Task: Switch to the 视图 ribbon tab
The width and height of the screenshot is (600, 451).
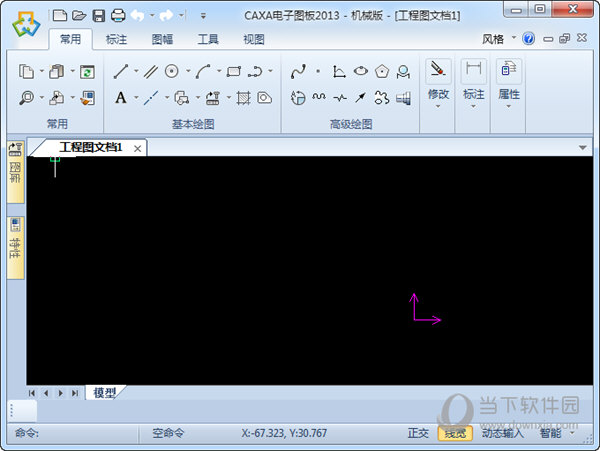Action: [x=254, y=39]
